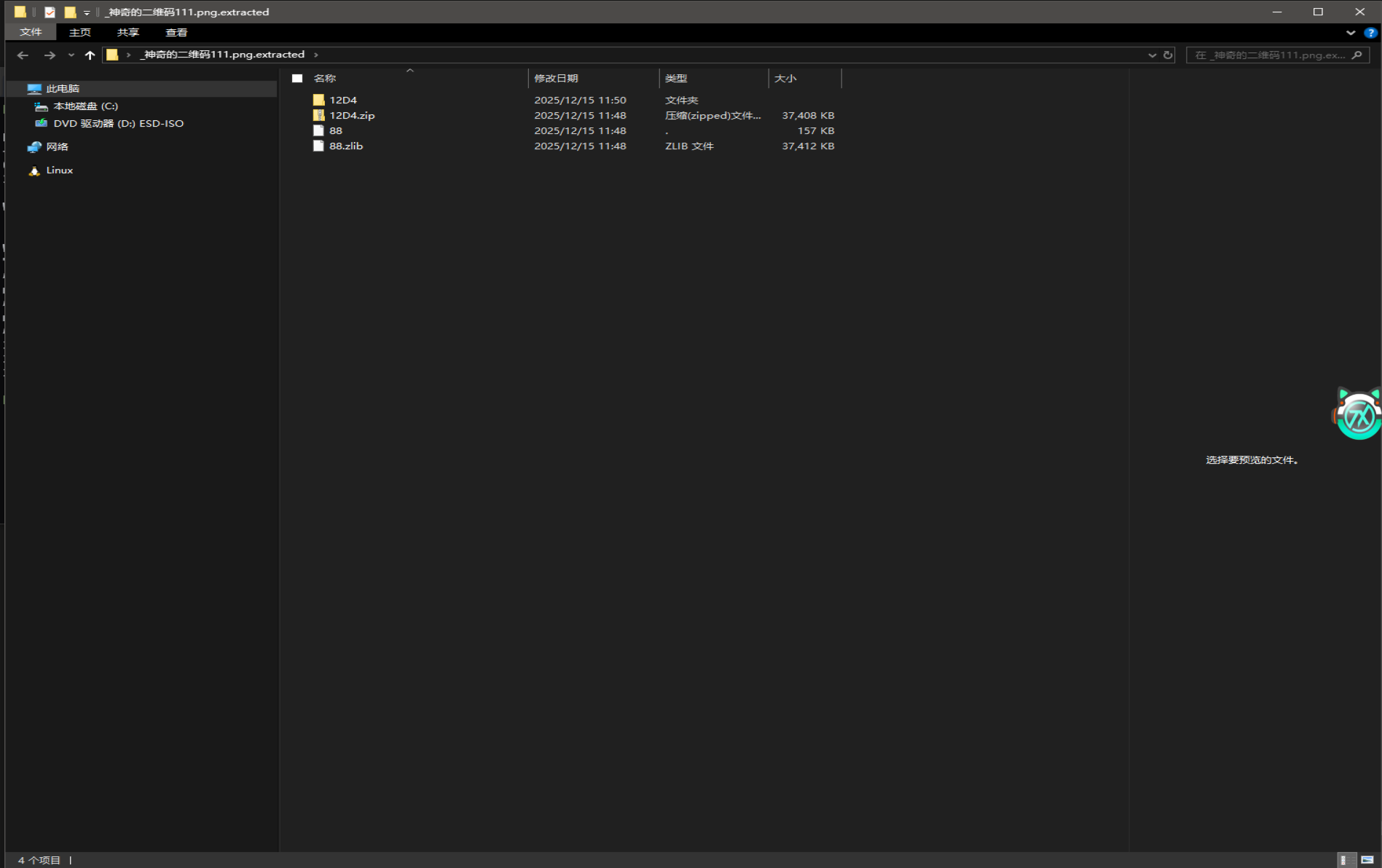Sort files by the 修改日期 column
The width and height of the screenshot is (1382, 868).
click(556, 79)
